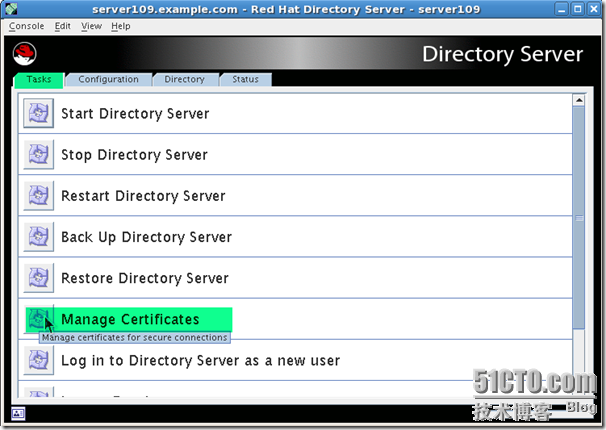Switch to the Configuration tab
This screenshot has height=430, width=606.
tap(109, 80)
